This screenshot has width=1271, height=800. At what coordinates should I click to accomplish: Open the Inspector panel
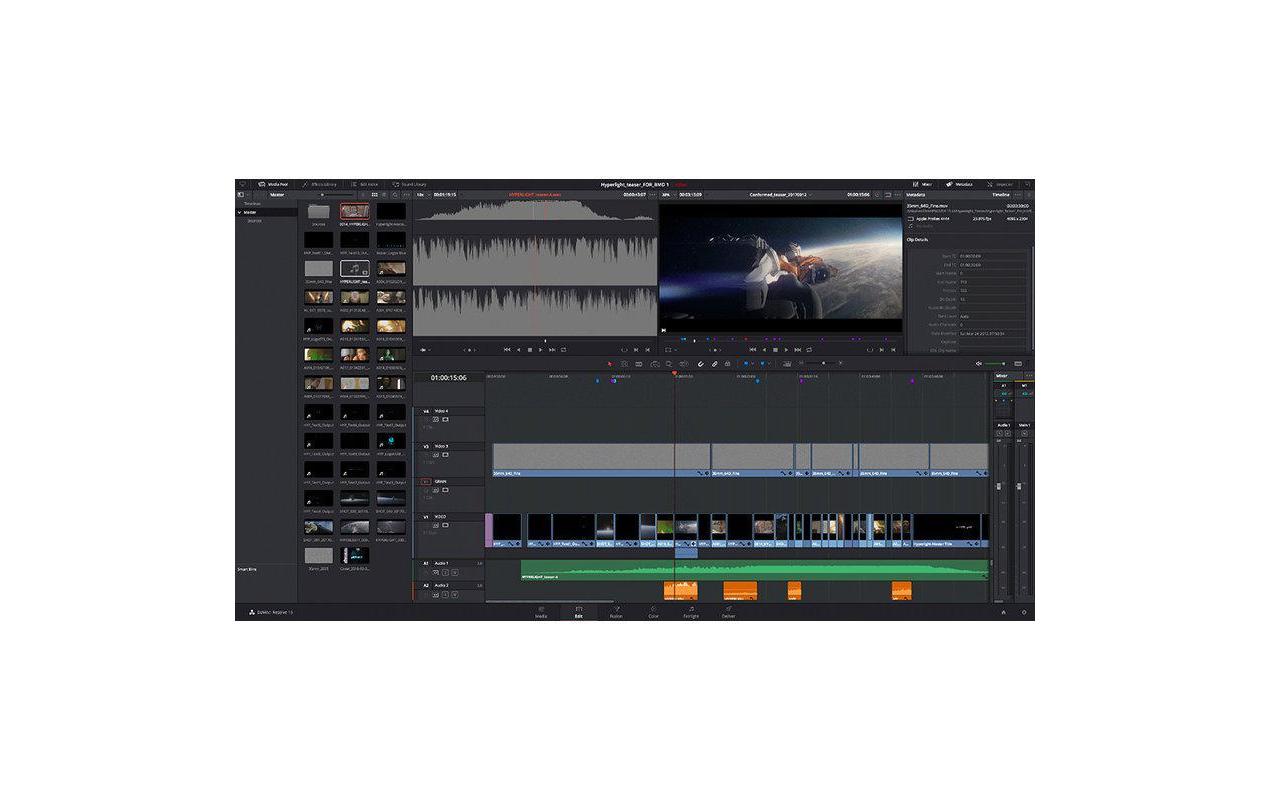[1000, 184]
